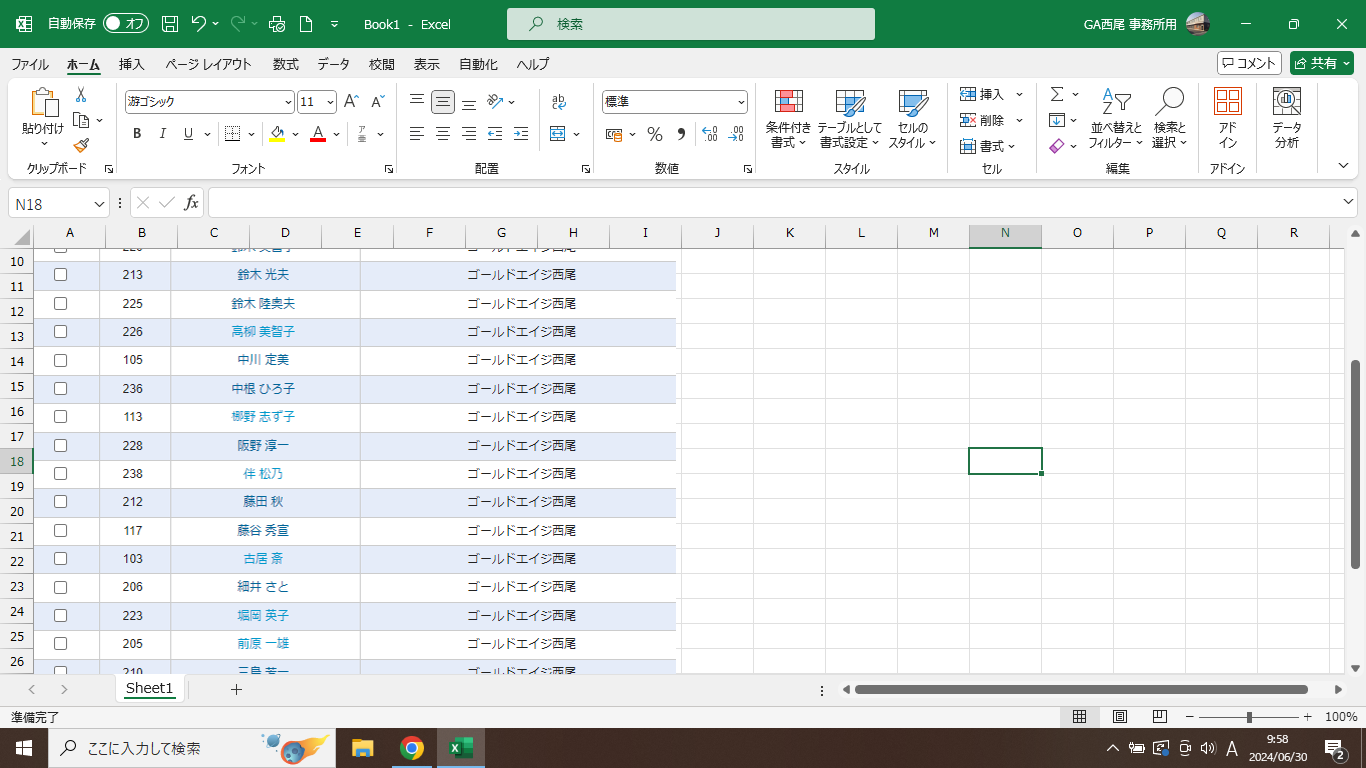
Task: Apply percent style number format
Action: tap(655, 134)
